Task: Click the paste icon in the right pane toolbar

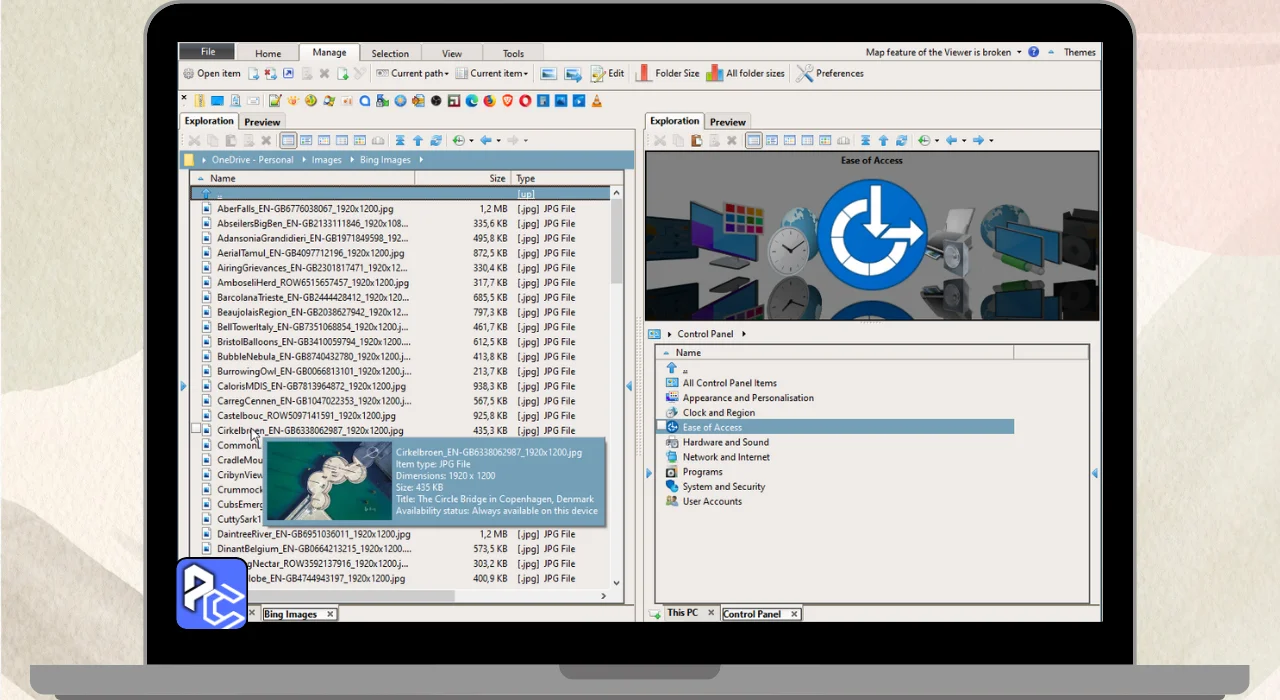Action: tap(697, 141)
